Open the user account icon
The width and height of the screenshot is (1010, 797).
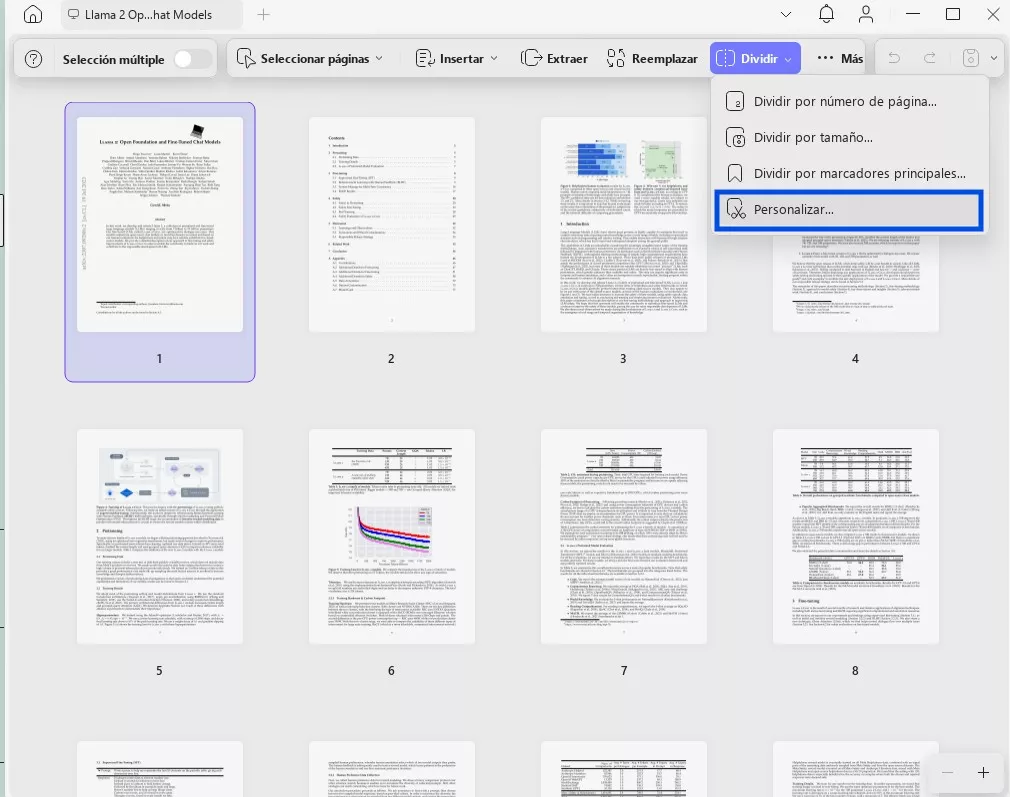tap(866, 14)
